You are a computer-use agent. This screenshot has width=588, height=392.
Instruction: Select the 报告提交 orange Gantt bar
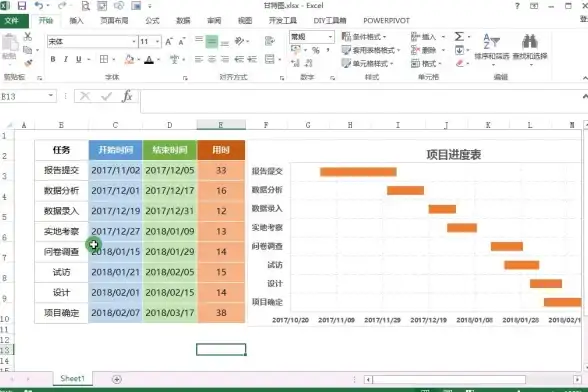tap(358, 172)
